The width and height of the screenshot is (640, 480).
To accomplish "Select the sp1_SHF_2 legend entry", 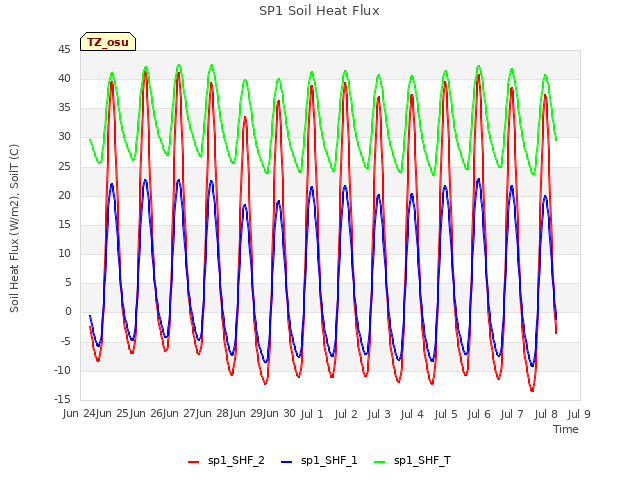I will (226, 461).
